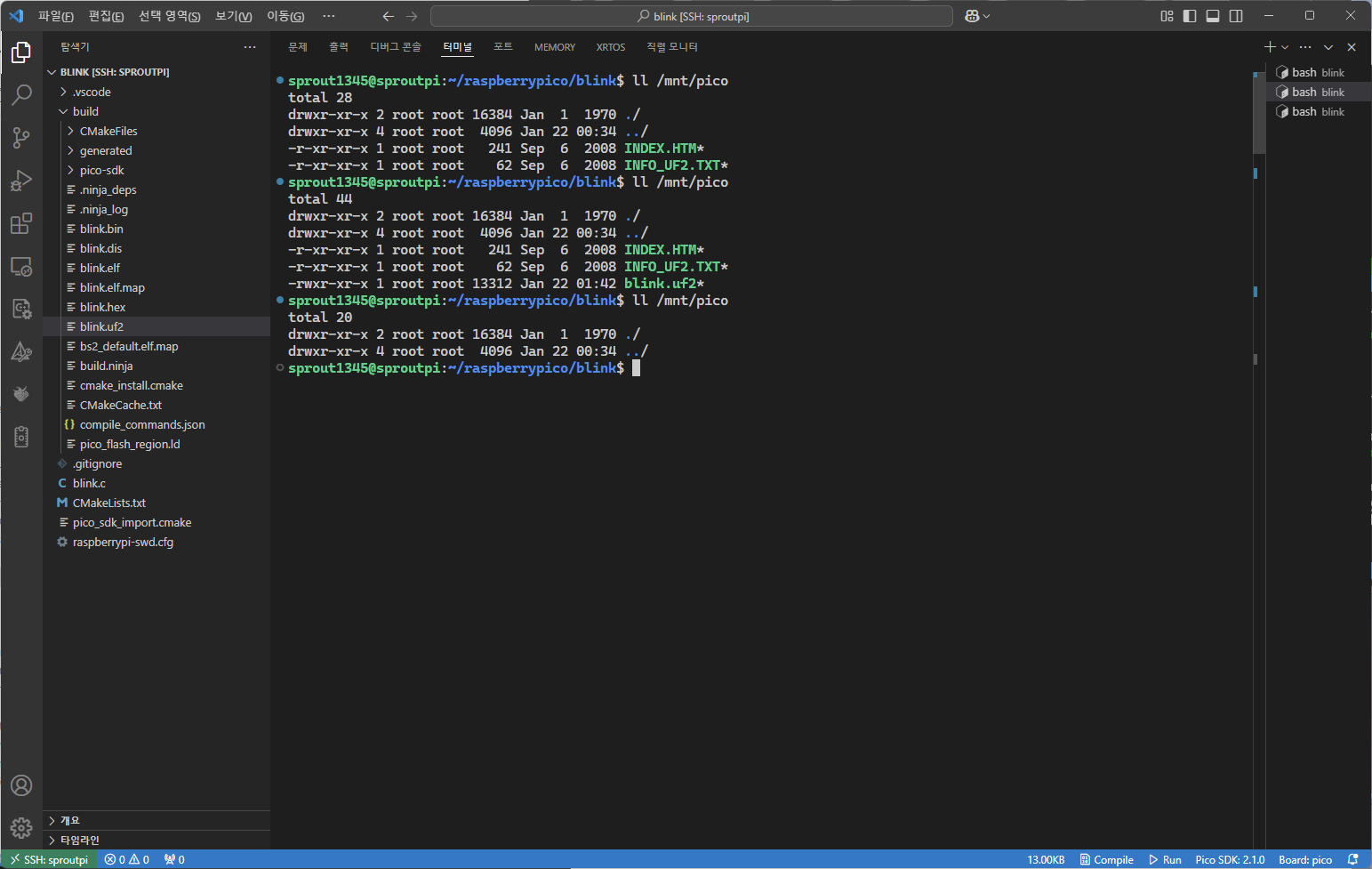The image size is (1372, 869).
Task: Open the Explorer view in activity bar
Action: [21, 52]
